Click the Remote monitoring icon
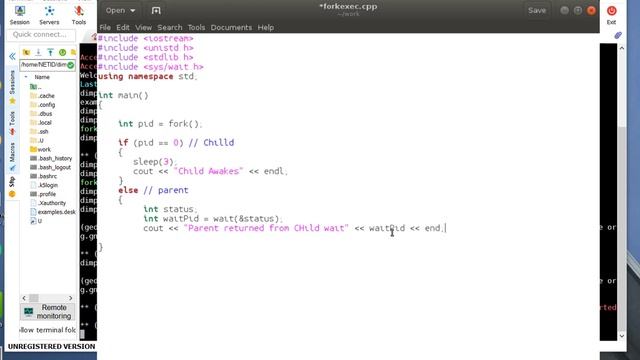 tap(28, 312)
